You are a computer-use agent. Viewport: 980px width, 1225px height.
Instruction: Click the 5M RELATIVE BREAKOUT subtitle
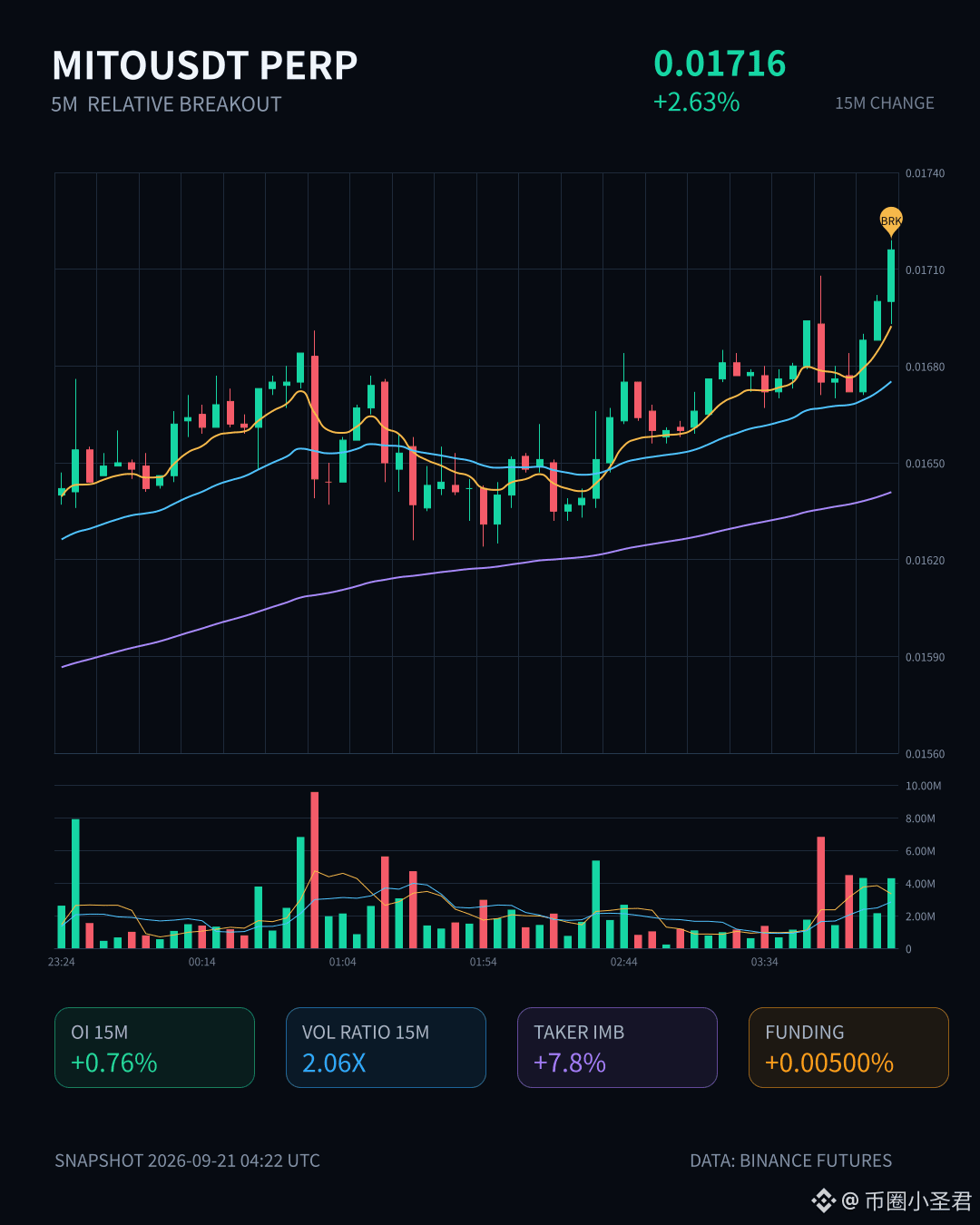(166, 104)
